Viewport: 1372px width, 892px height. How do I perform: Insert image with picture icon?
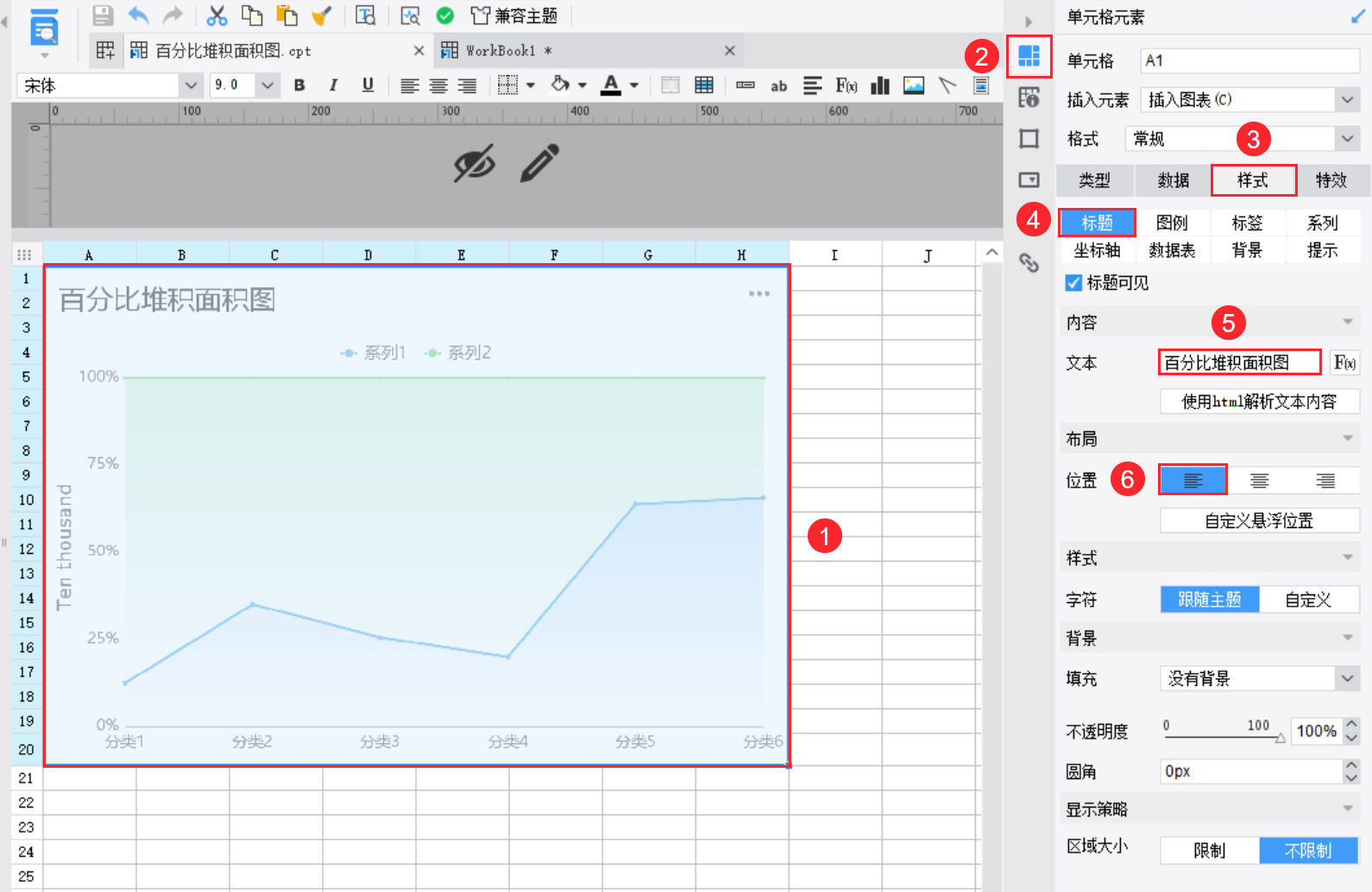[x=914, y=85]
